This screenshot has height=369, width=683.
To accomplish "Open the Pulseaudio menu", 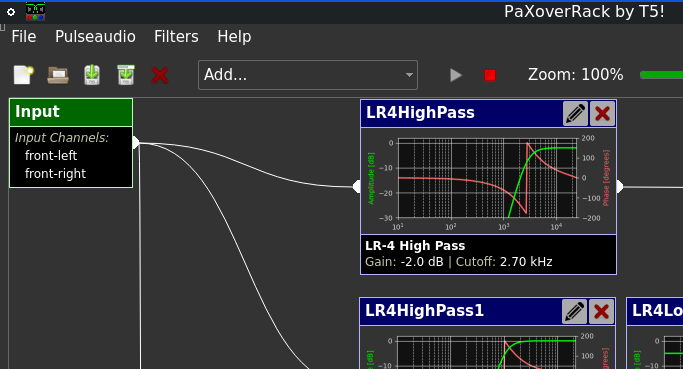I will coord(95,37).
